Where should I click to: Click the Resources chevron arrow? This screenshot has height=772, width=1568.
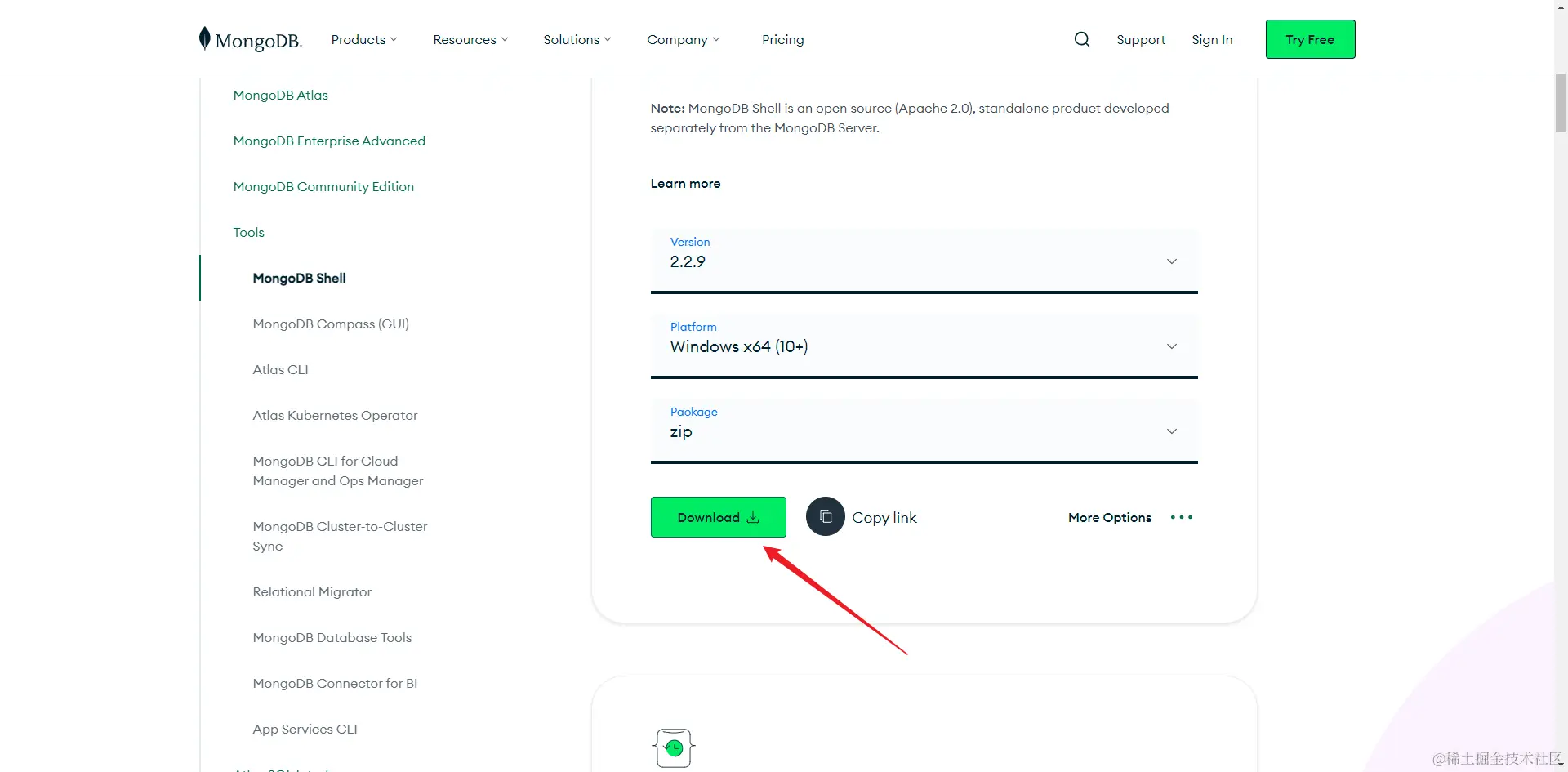click(505, 39)
